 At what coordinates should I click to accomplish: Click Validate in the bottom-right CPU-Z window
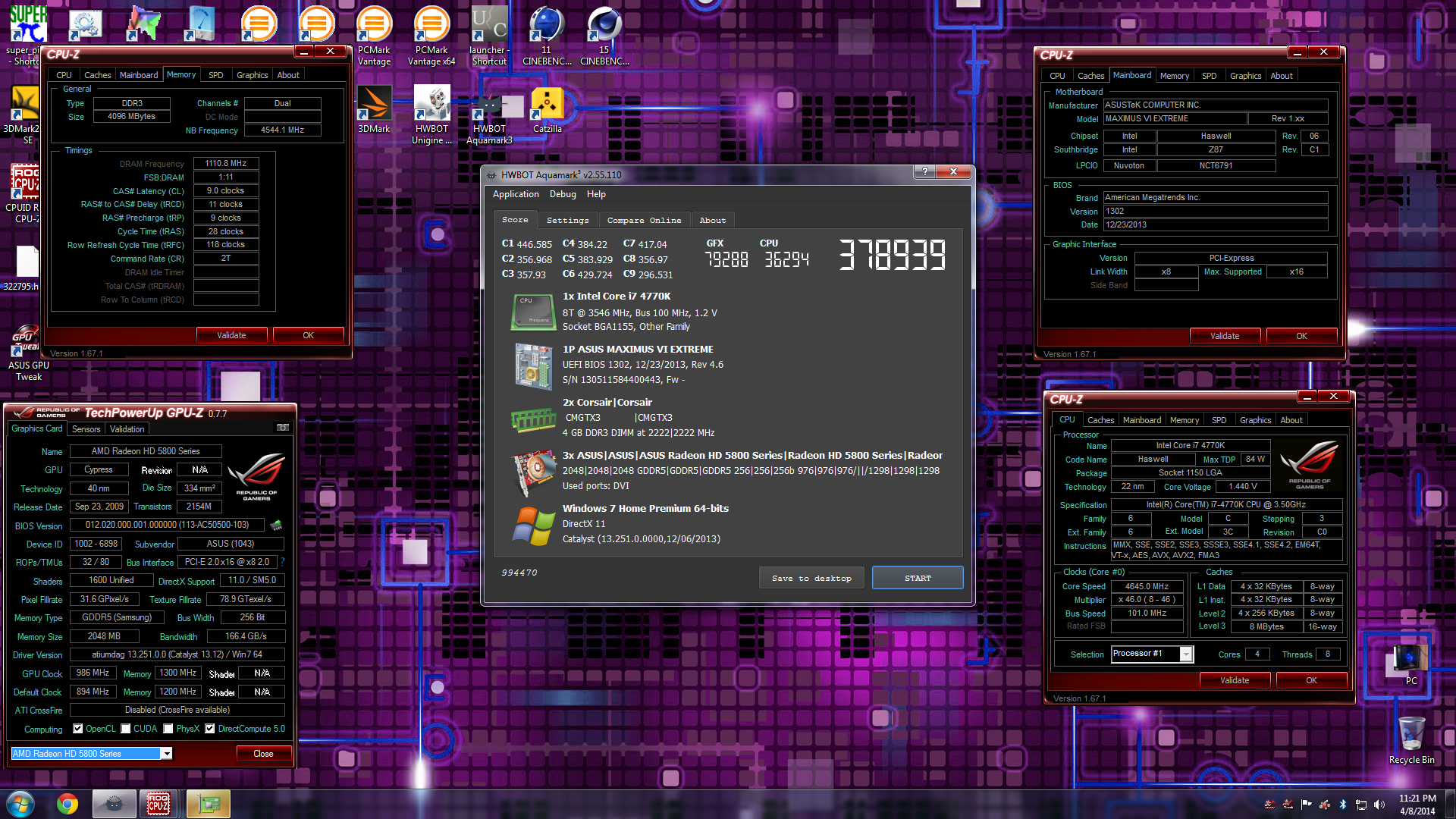pyautogui.click(x=1235, y=680)
